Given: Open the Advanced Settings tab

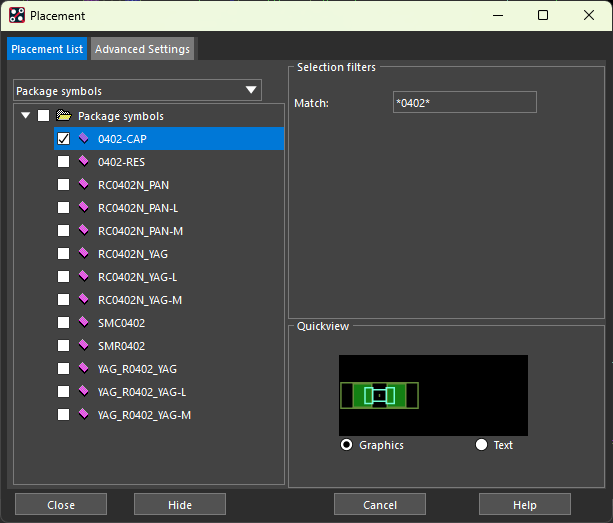Looking at the screenshot, I should [142, 49].
